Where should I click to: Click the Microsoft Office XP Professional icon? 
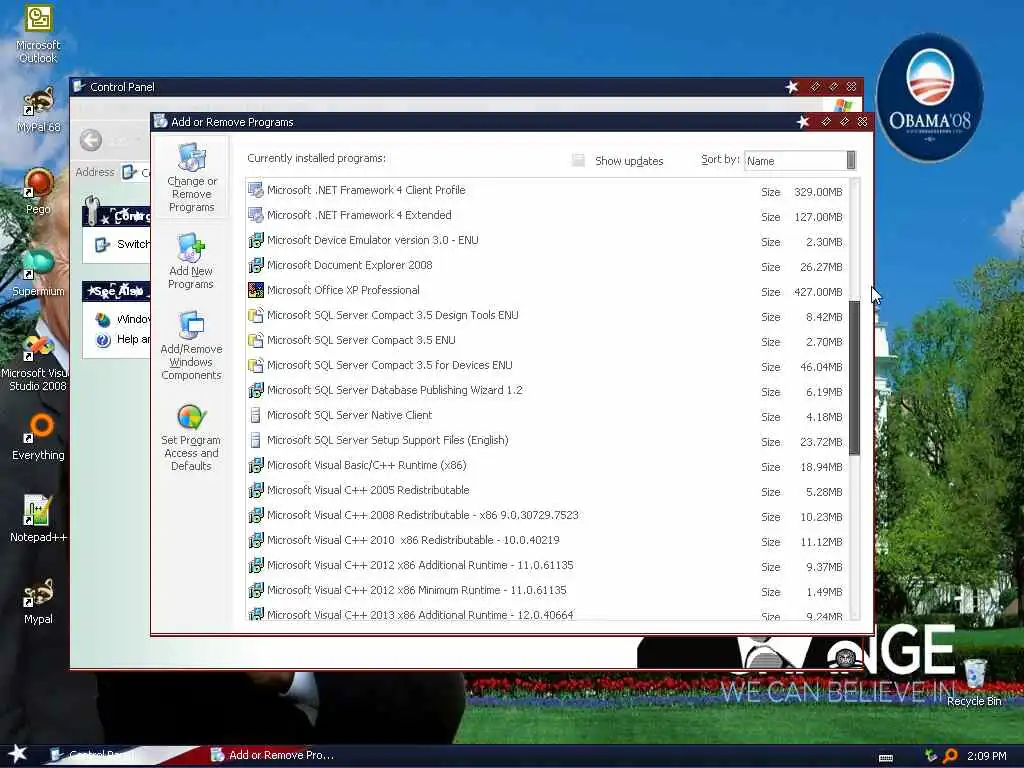(x=256, y=290)
